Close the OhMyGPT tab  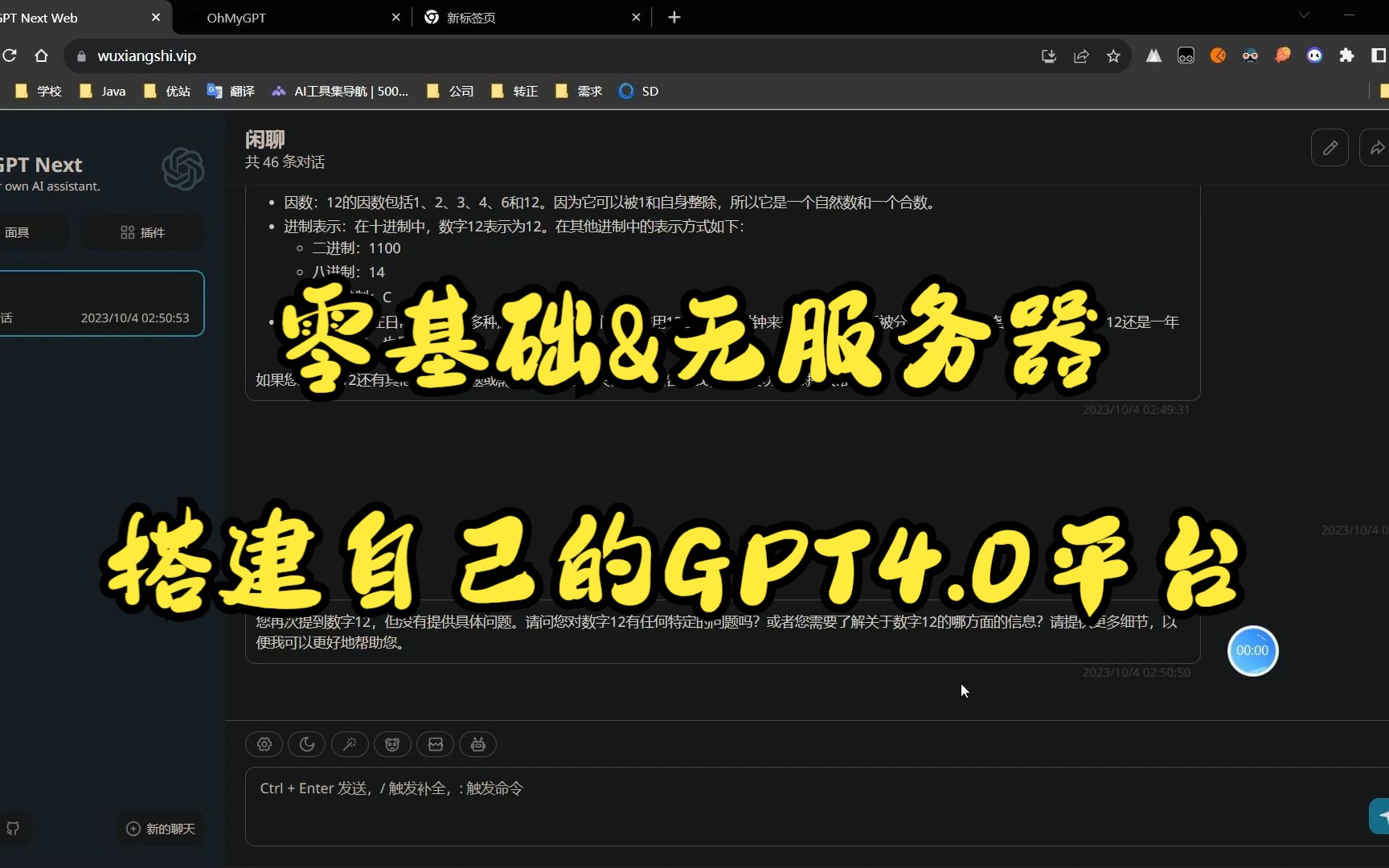pyautogui.click(x=395, y=17)
